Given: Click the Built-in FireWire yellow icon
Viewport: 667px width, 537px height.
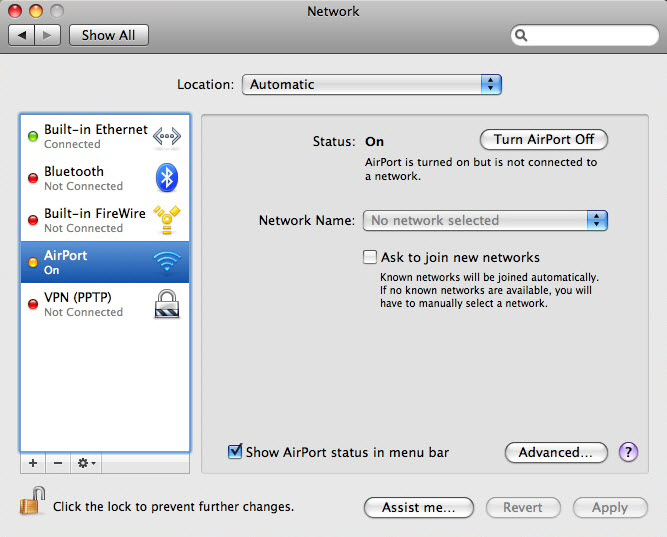Looking at the screenshot, I should [166, 220].
